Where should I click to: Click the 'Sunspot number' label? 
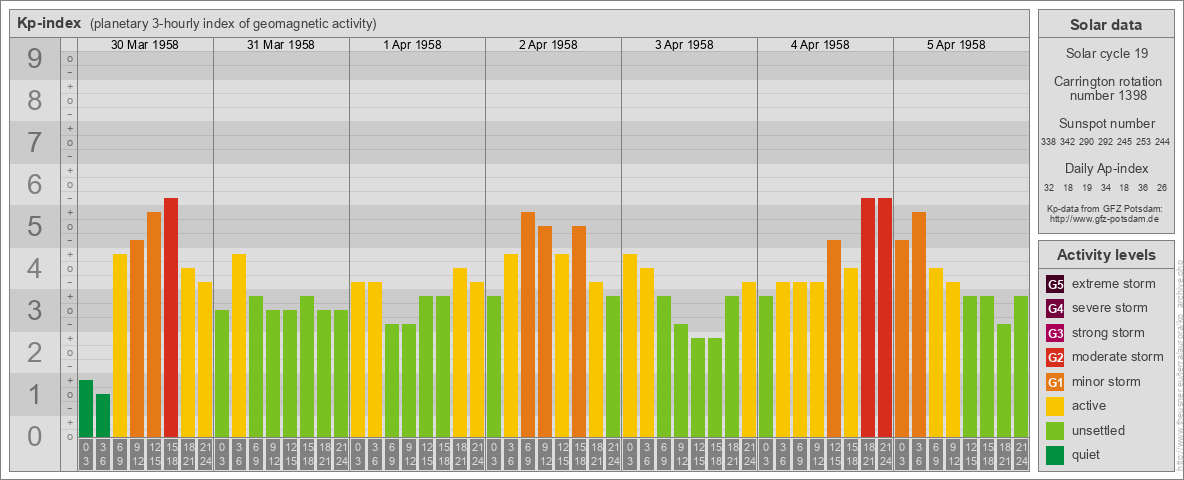pyautogui.click(x=1106, y=124)
